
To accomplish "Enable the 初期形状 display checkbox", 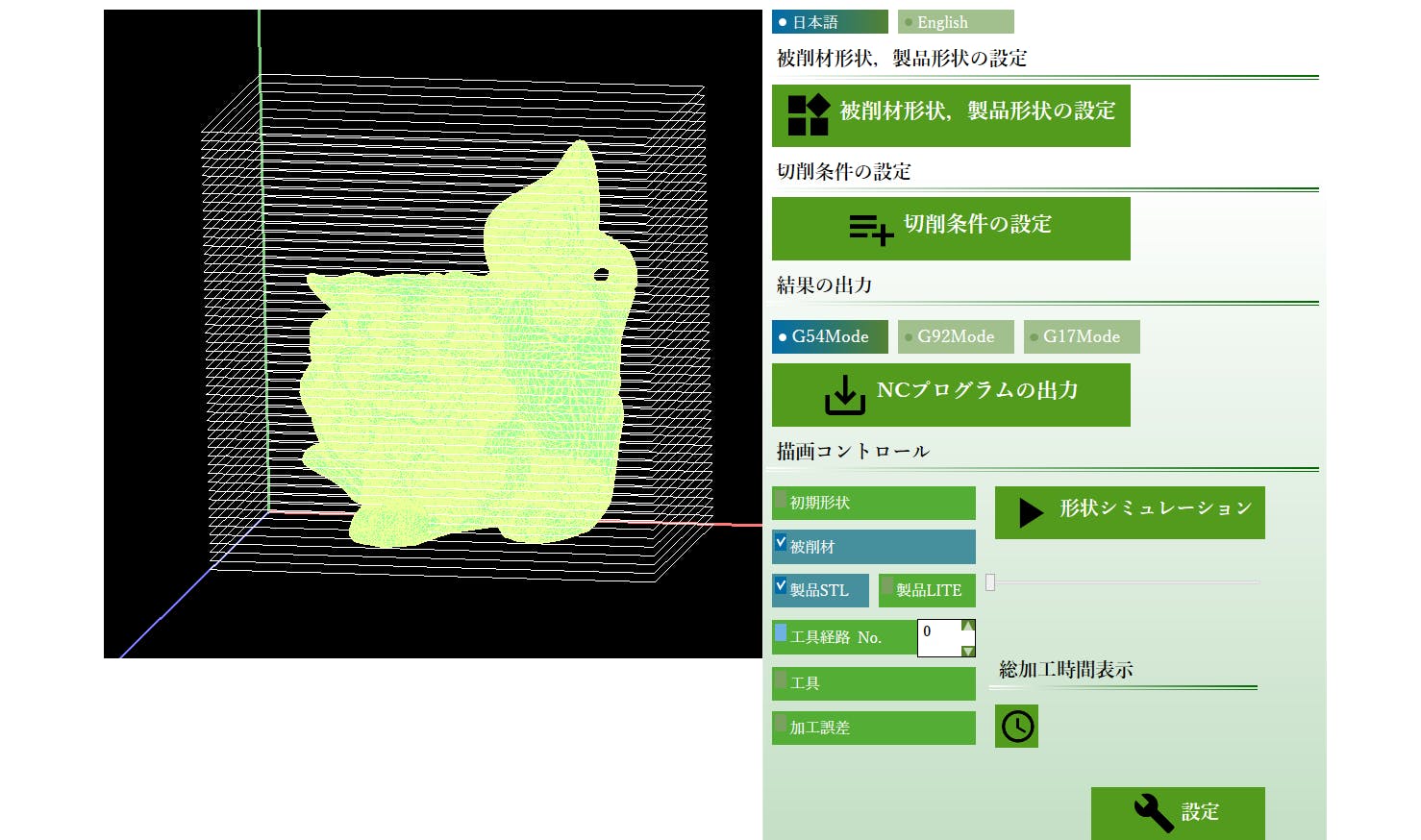I will point(781,500).
